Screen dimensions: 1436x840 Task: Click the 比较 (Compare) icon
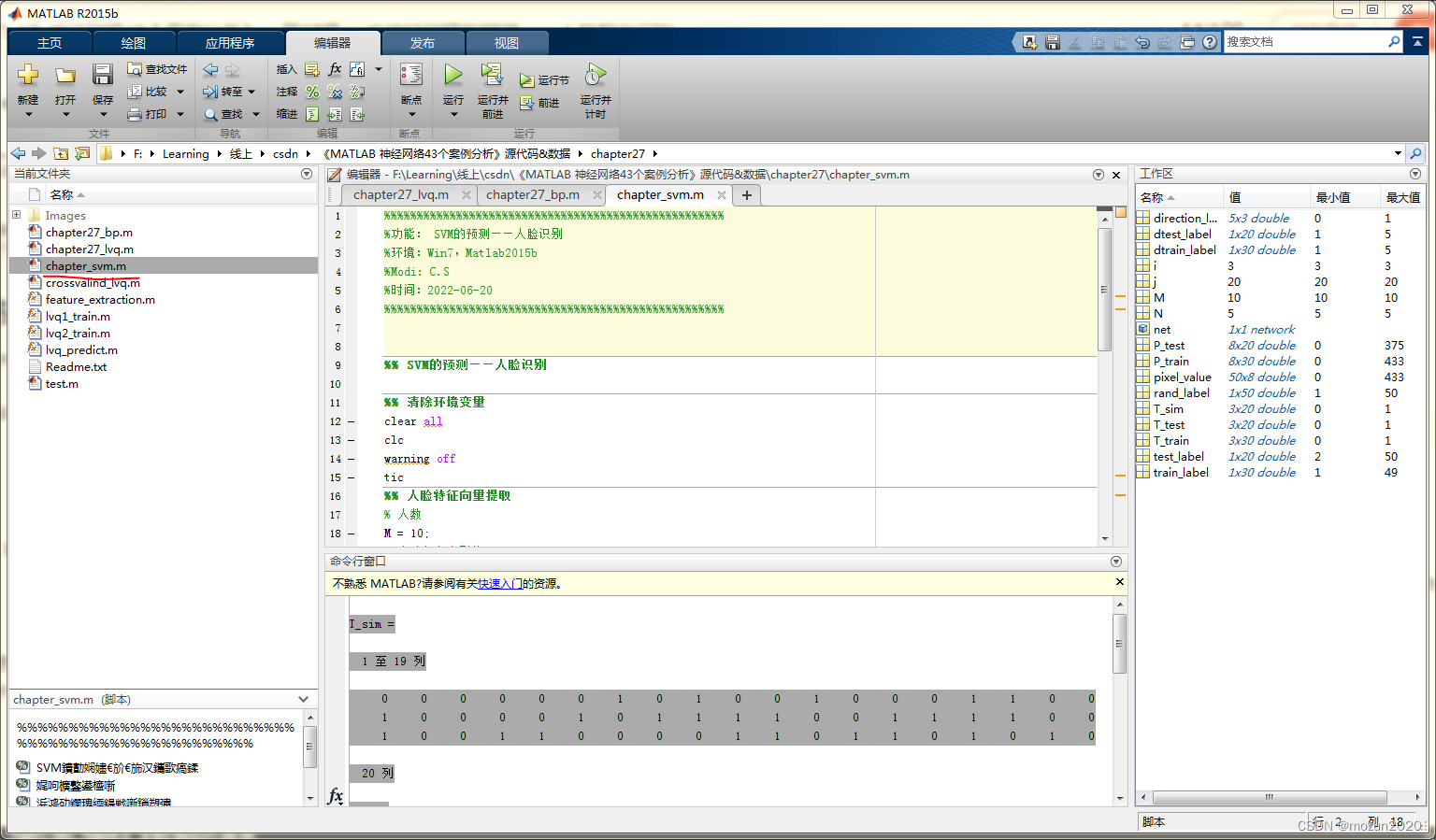point(135,92)
